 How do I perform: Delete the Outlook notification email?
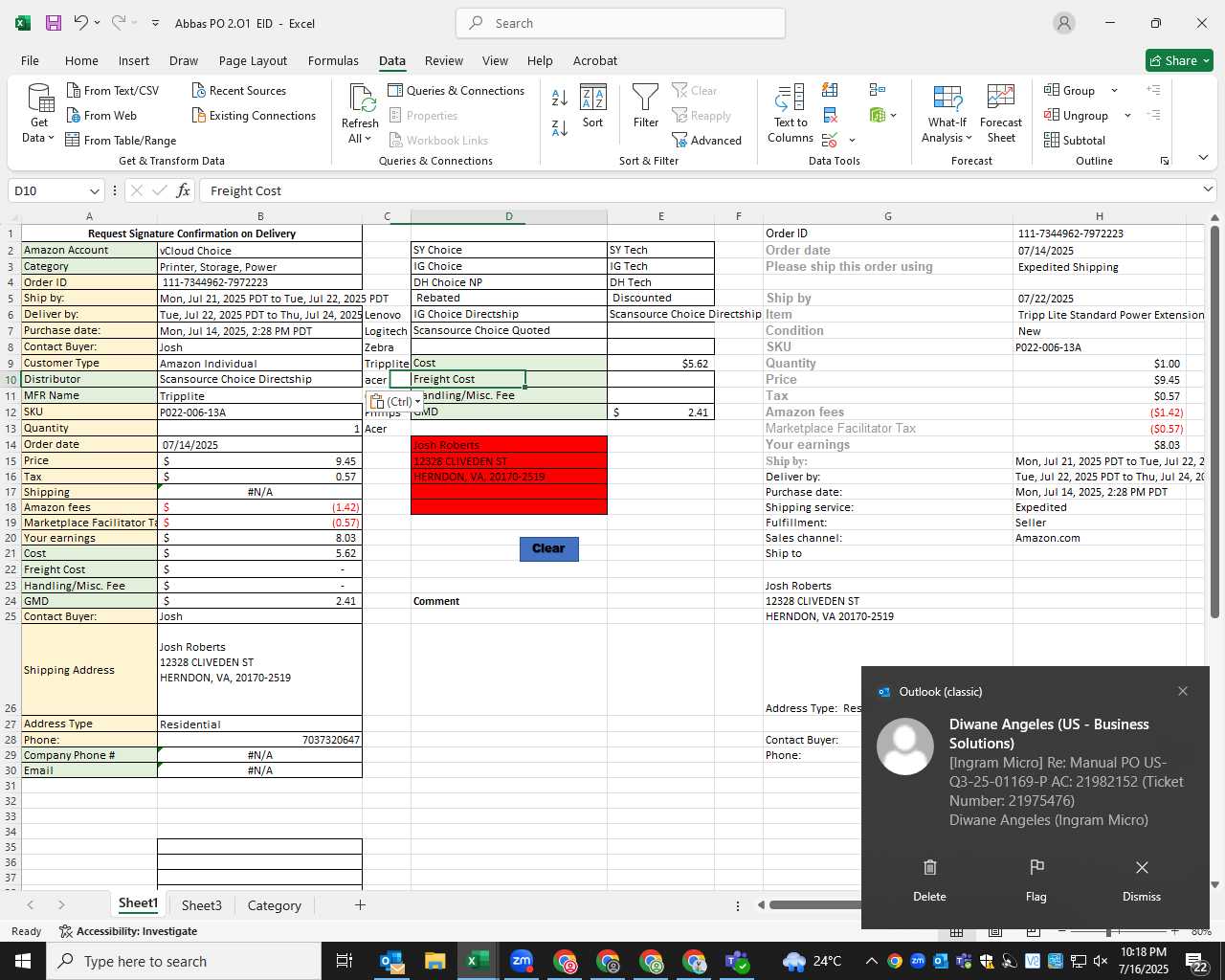pos(929,880)
